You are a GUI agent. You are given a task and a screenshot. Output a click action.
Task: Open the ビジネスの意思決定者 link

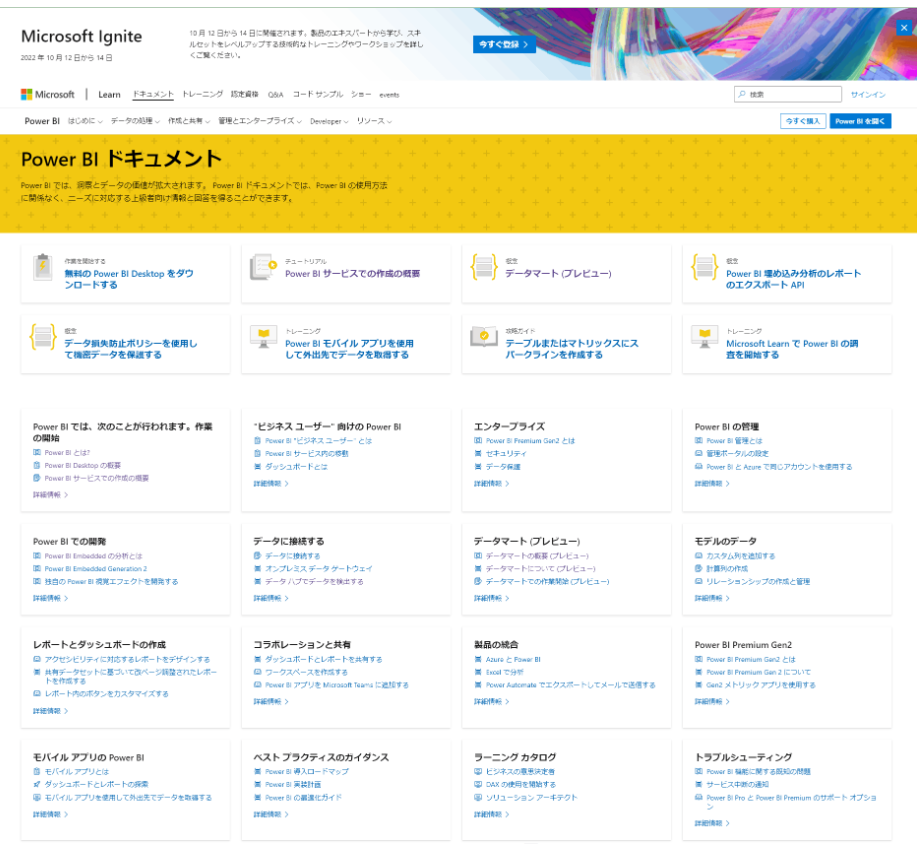point(520,771)
